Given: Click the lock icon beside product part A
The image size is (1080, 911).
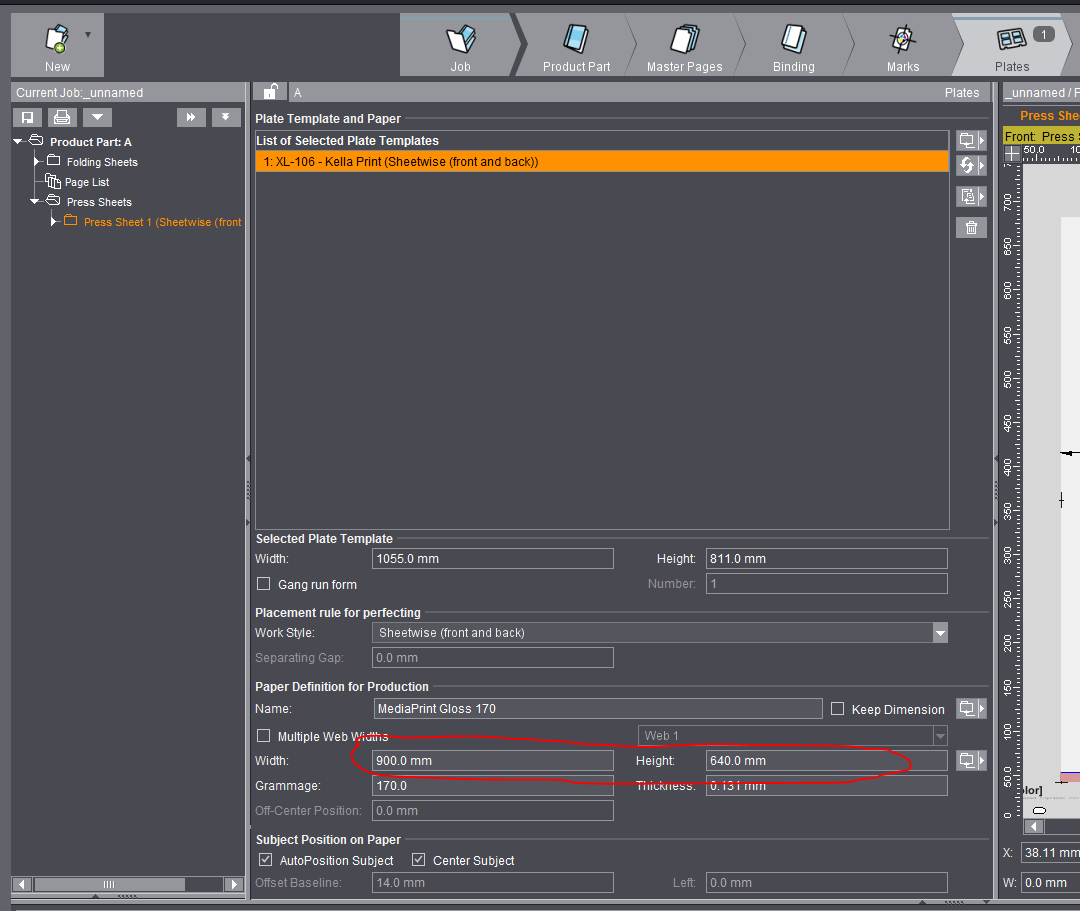Looking at the screenshot, I should click(x=269, y=92).
